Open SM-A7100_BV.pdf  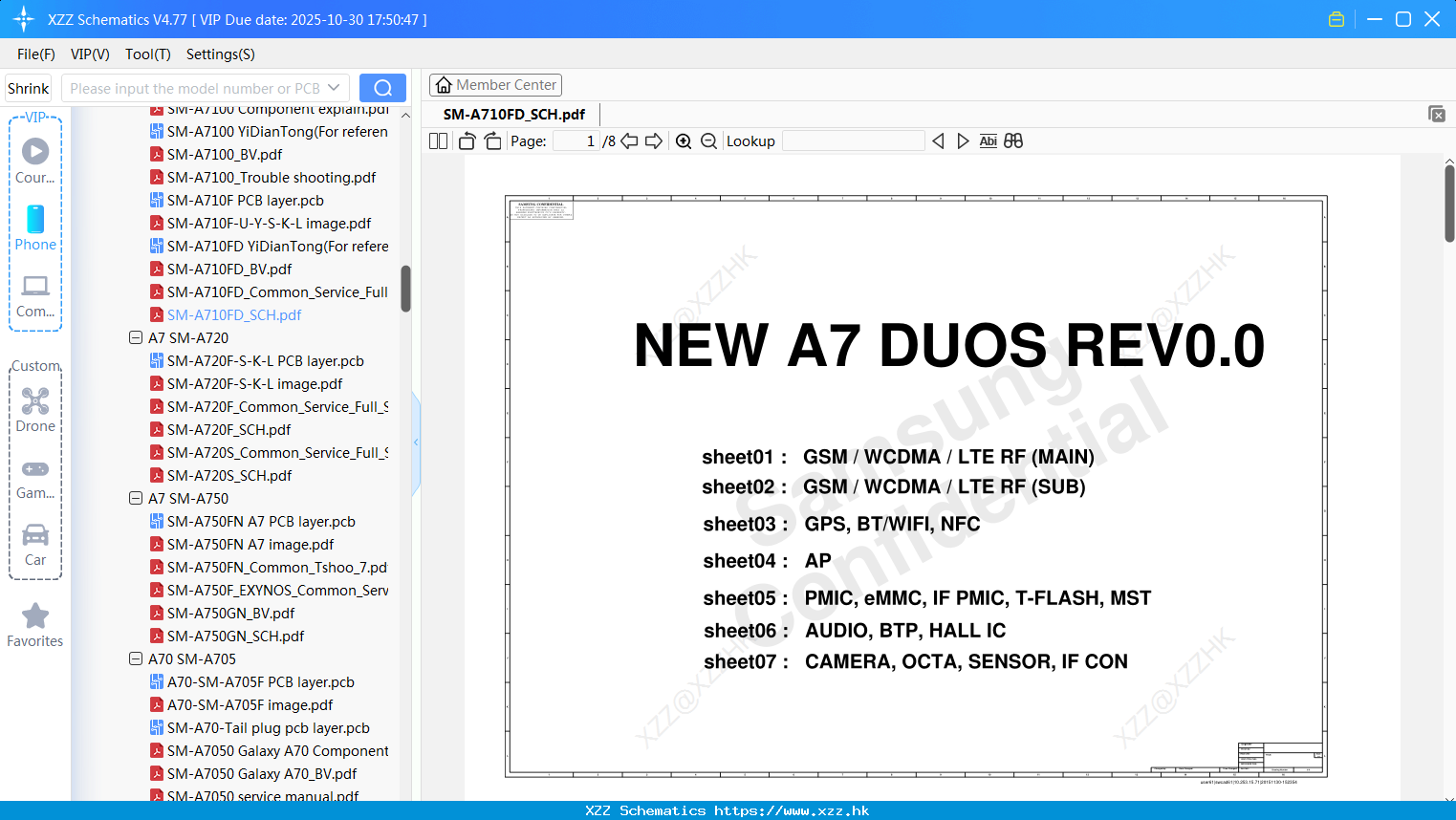(x=225, y=154)
